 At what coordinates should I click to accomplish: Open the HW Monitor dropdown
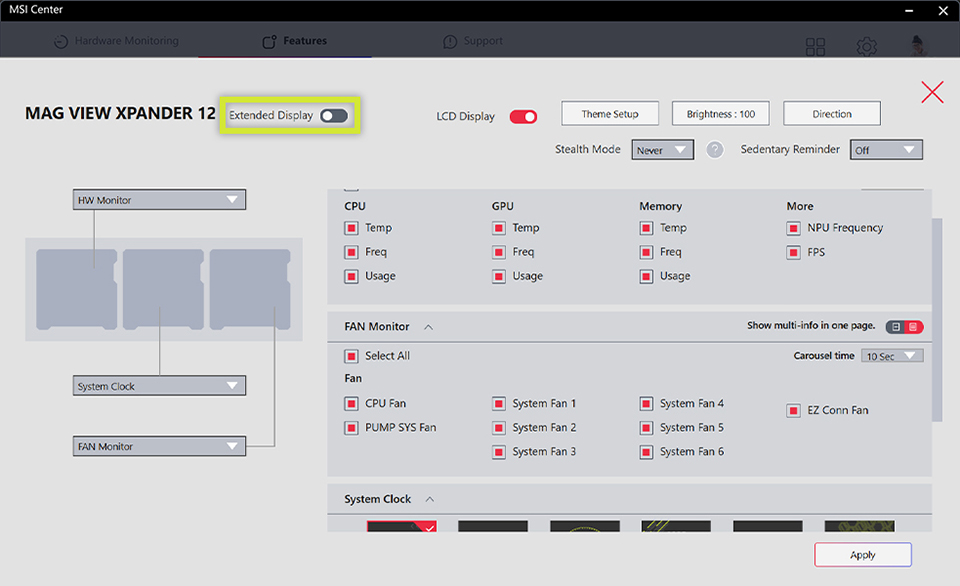pos(159,200)
